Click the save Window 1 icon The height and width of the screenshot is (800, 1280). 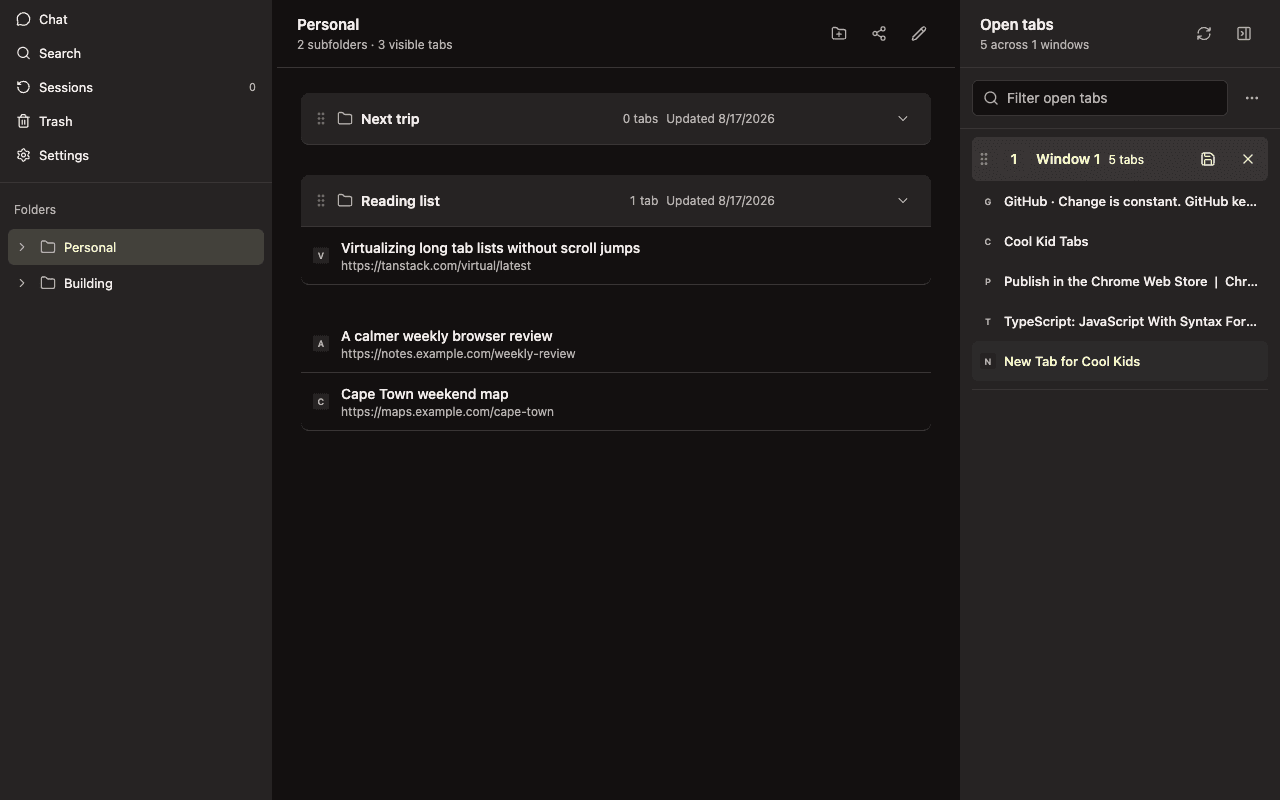pyautogui.click(x=1208, y=159)
